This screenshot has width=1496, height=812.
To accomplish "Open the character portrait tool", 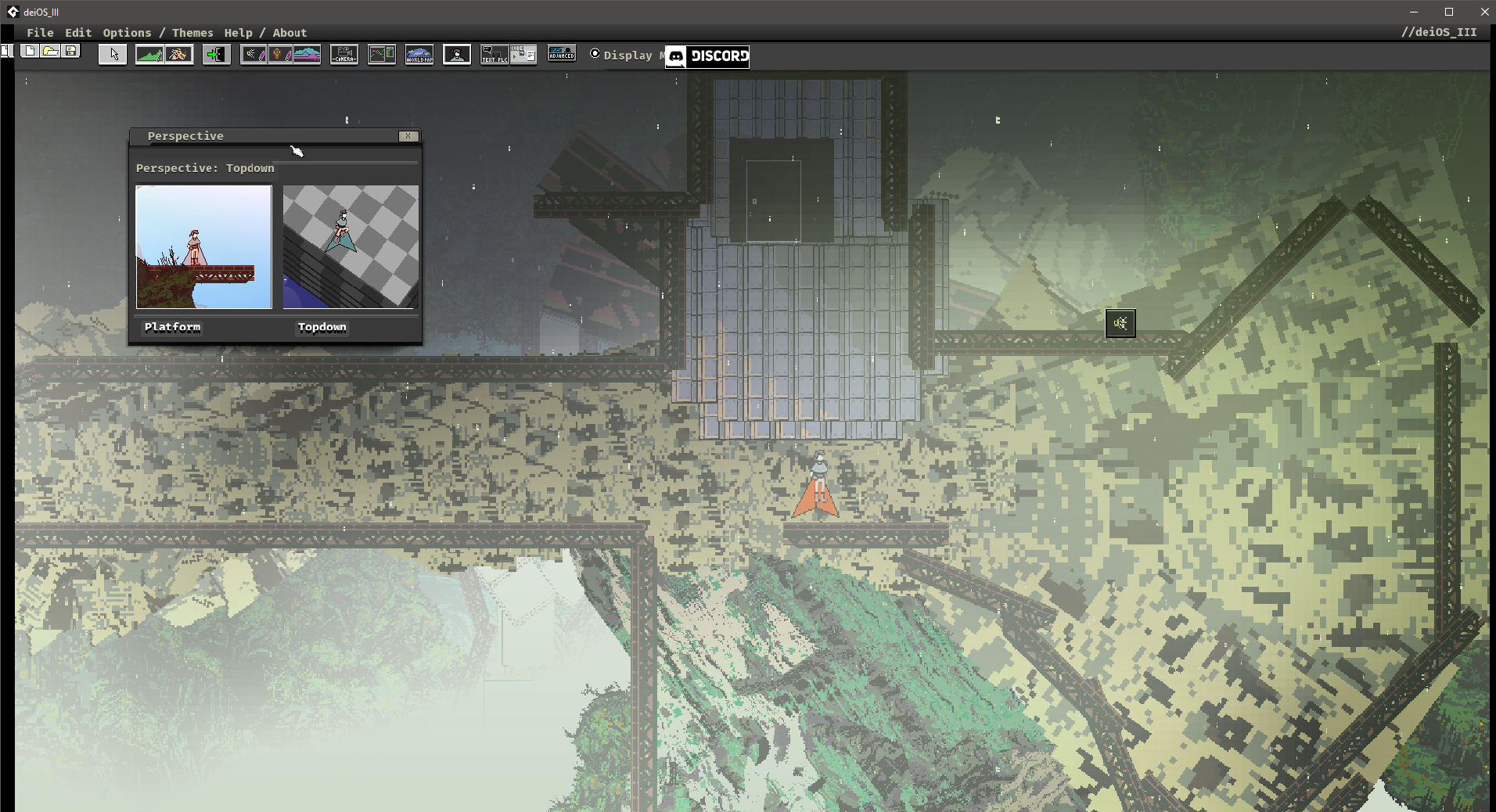I will point(457,55).
